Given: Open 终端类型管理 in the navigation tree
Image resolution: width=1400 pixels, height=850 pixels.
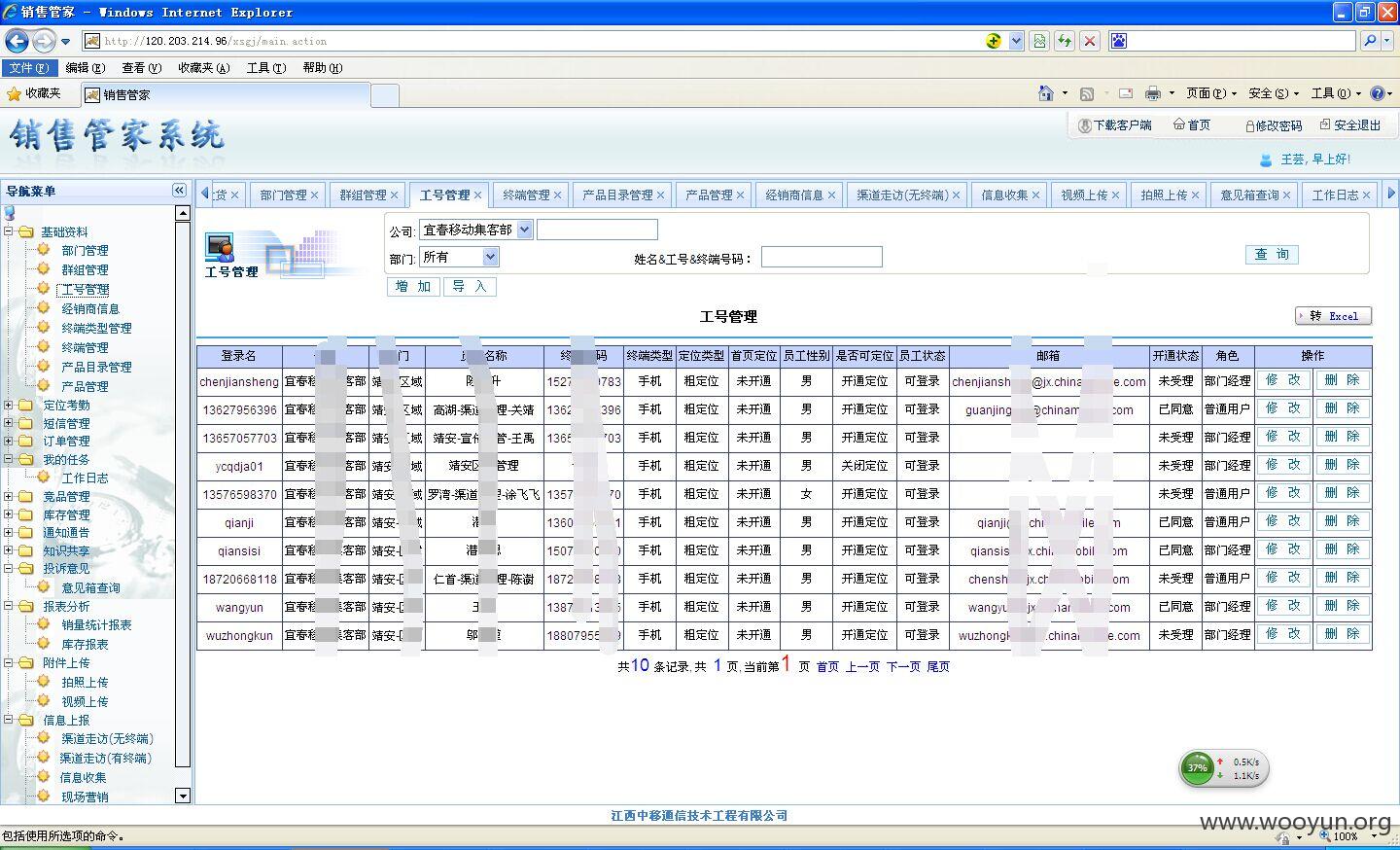Looking at the screenshot, I should 96,329.
